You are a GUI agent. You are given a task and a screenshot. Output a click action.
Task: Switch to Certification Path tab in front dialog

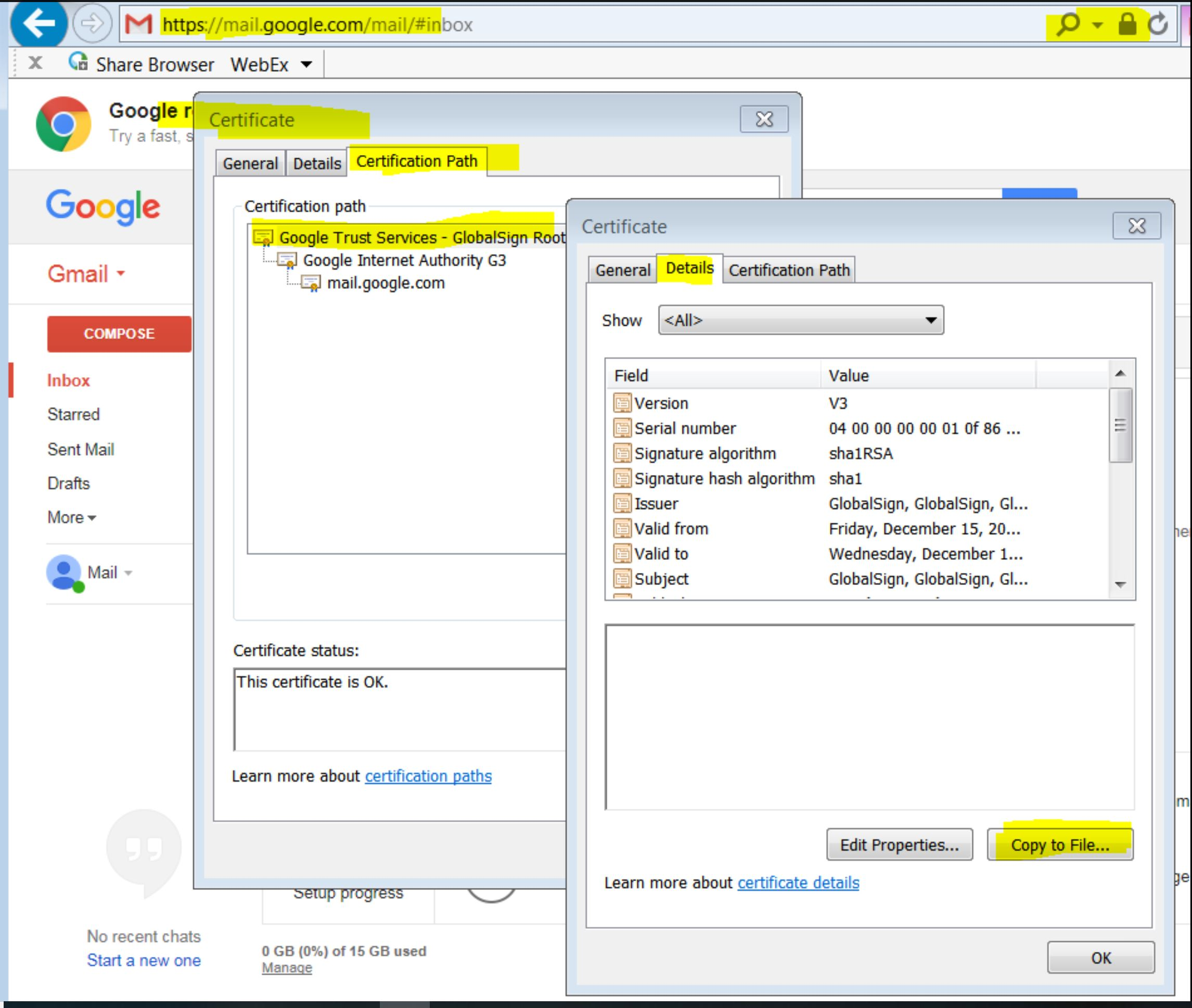click(x=789, y=270)
